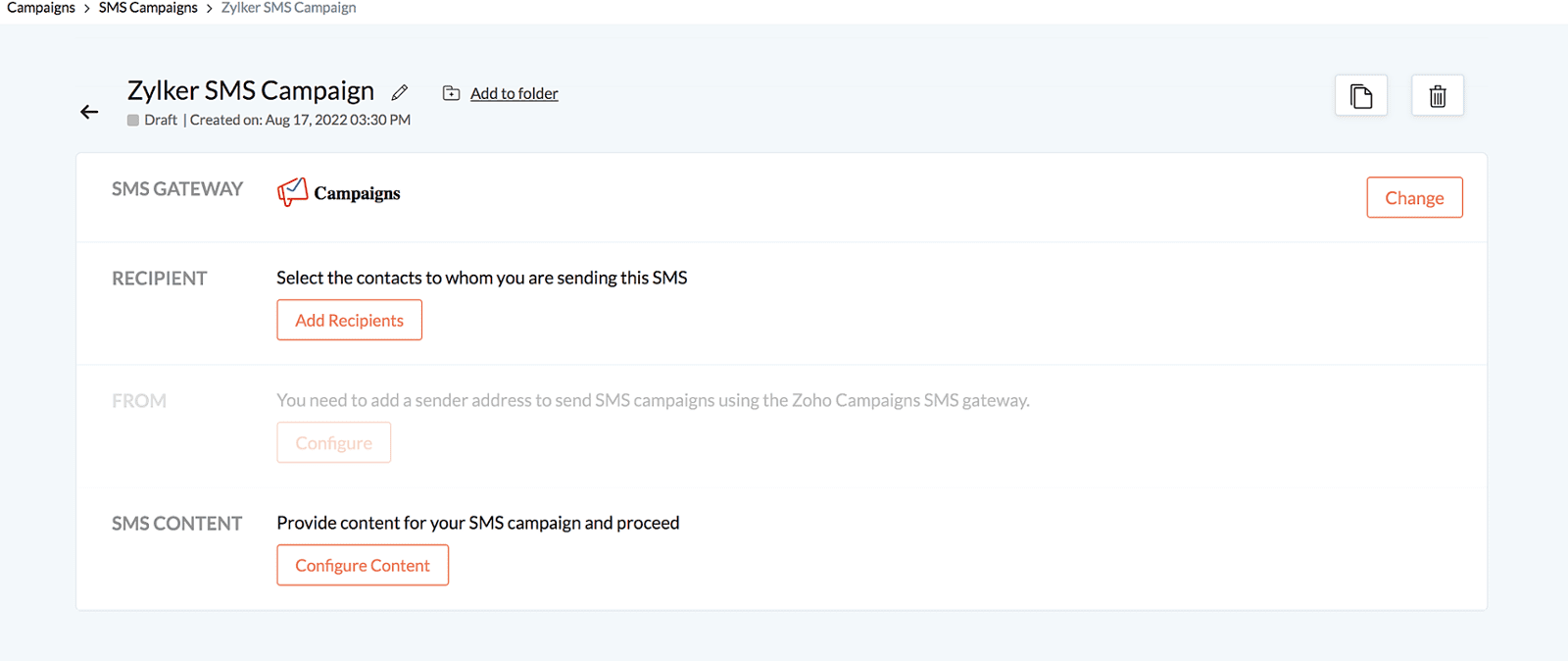Select Zylker SMS Campaign breadcrumb item
Image resolution: width=1568 pixels, height=661 pixels.
pos(288,8)
